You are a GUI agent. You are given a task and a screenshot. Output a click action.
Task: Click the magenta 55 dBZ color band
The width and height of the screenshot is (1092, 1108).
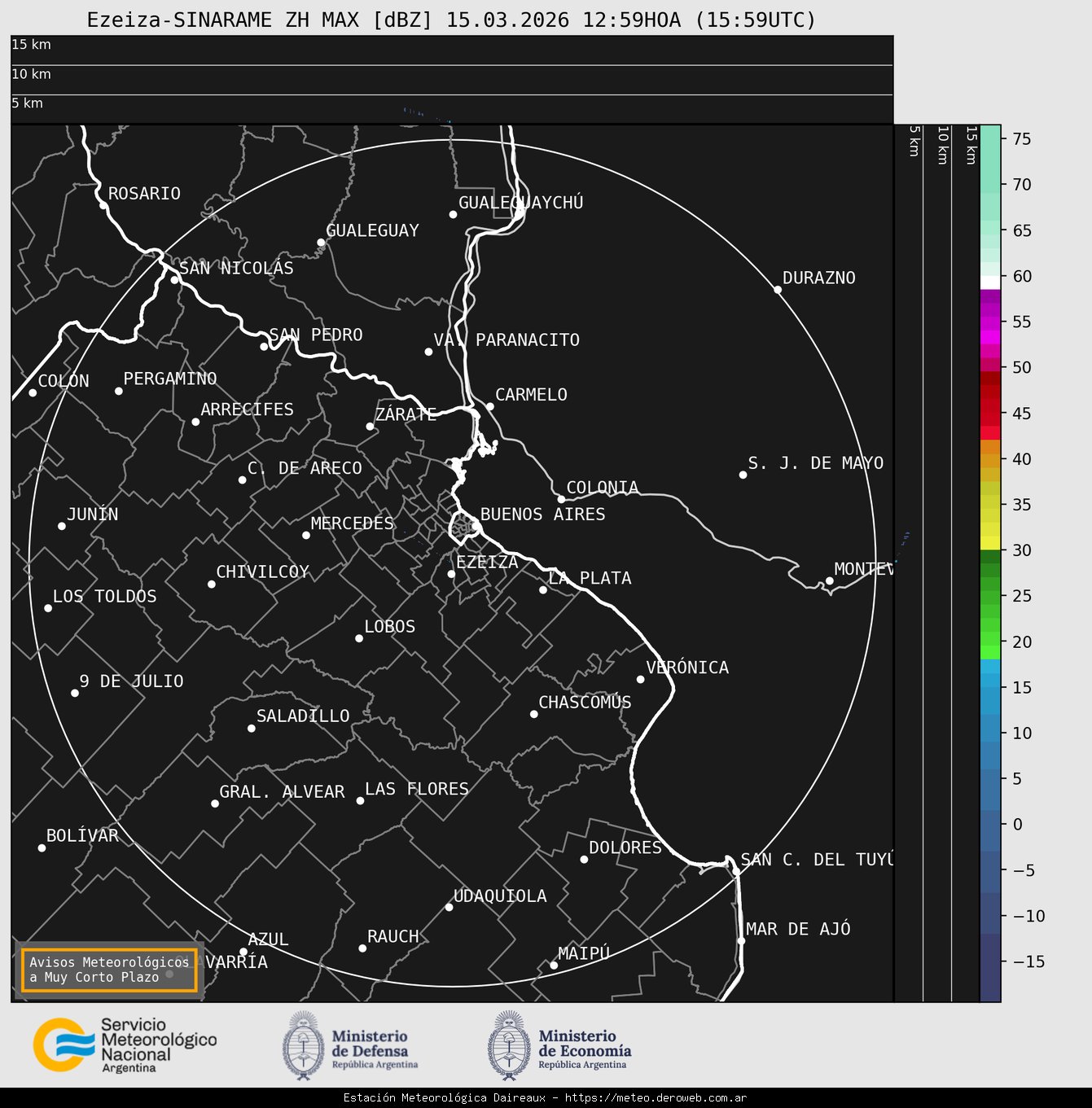click(x=990, y=322)
